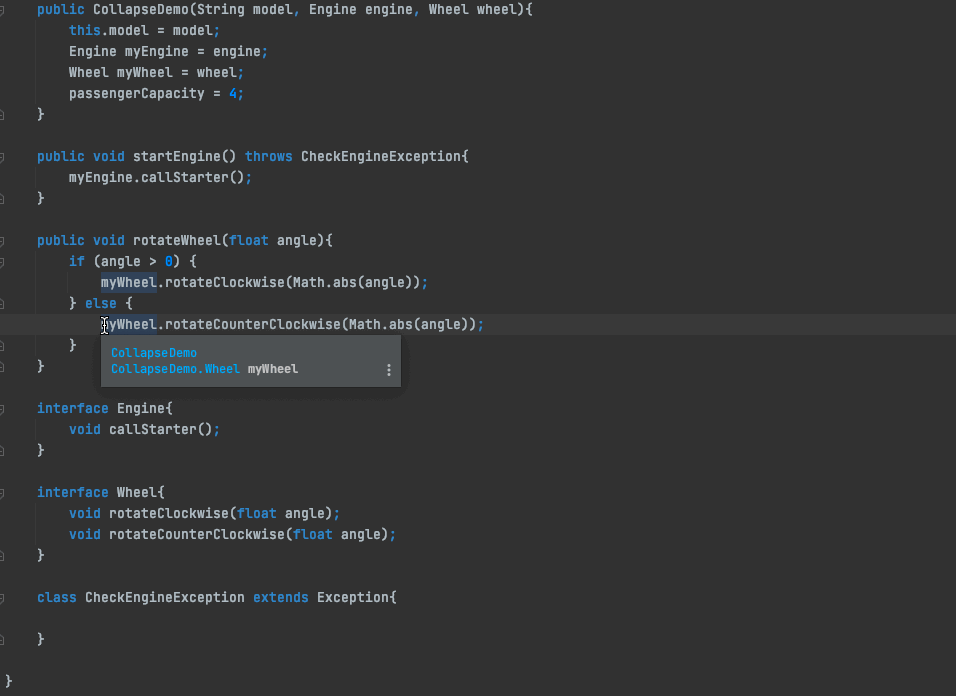
Task: Open the three-dot menu in the tooltip popup
Action: coord(389,370)
